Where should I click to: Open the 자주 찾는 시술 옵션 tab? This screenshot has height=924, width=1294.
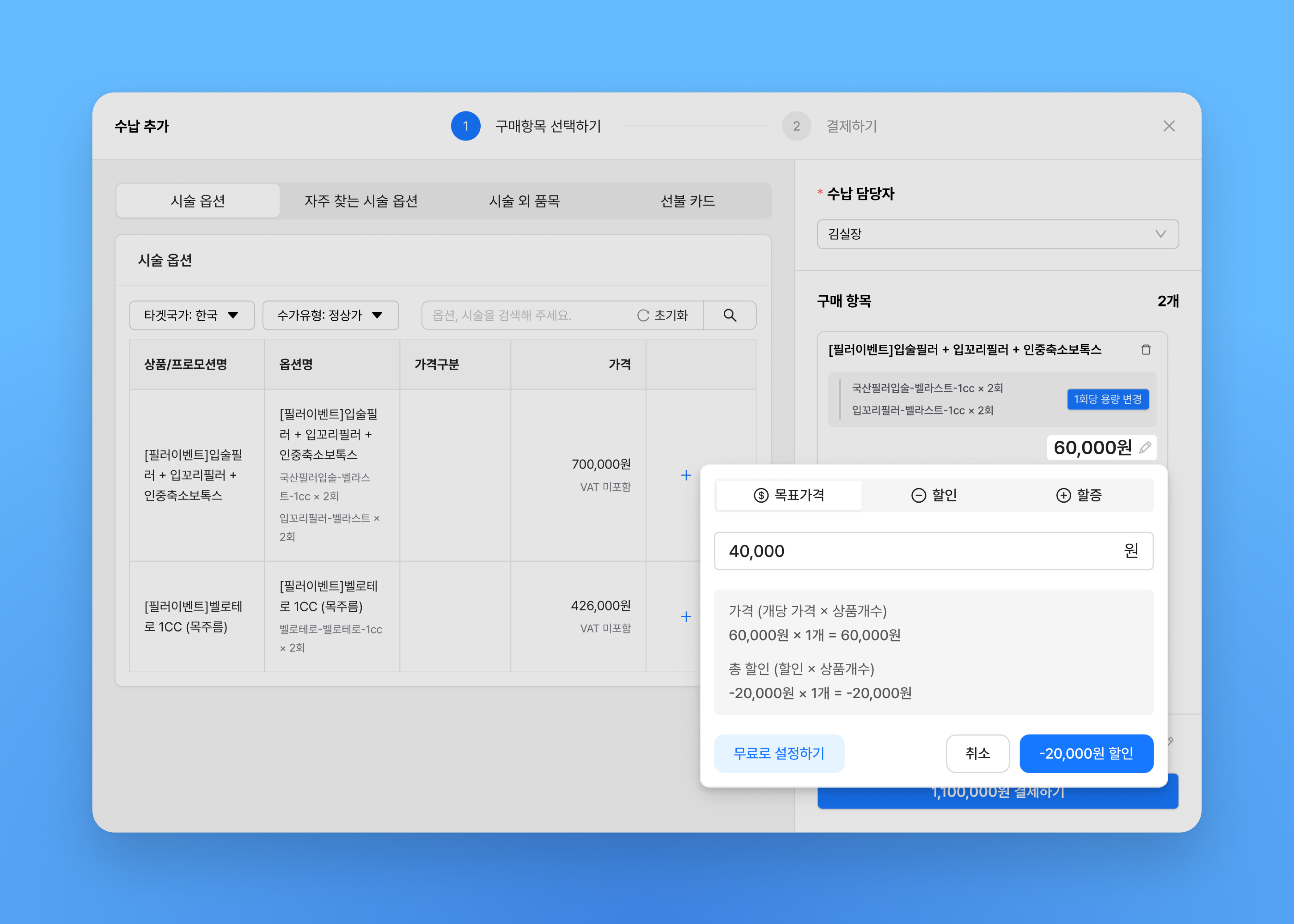(361, 201)
